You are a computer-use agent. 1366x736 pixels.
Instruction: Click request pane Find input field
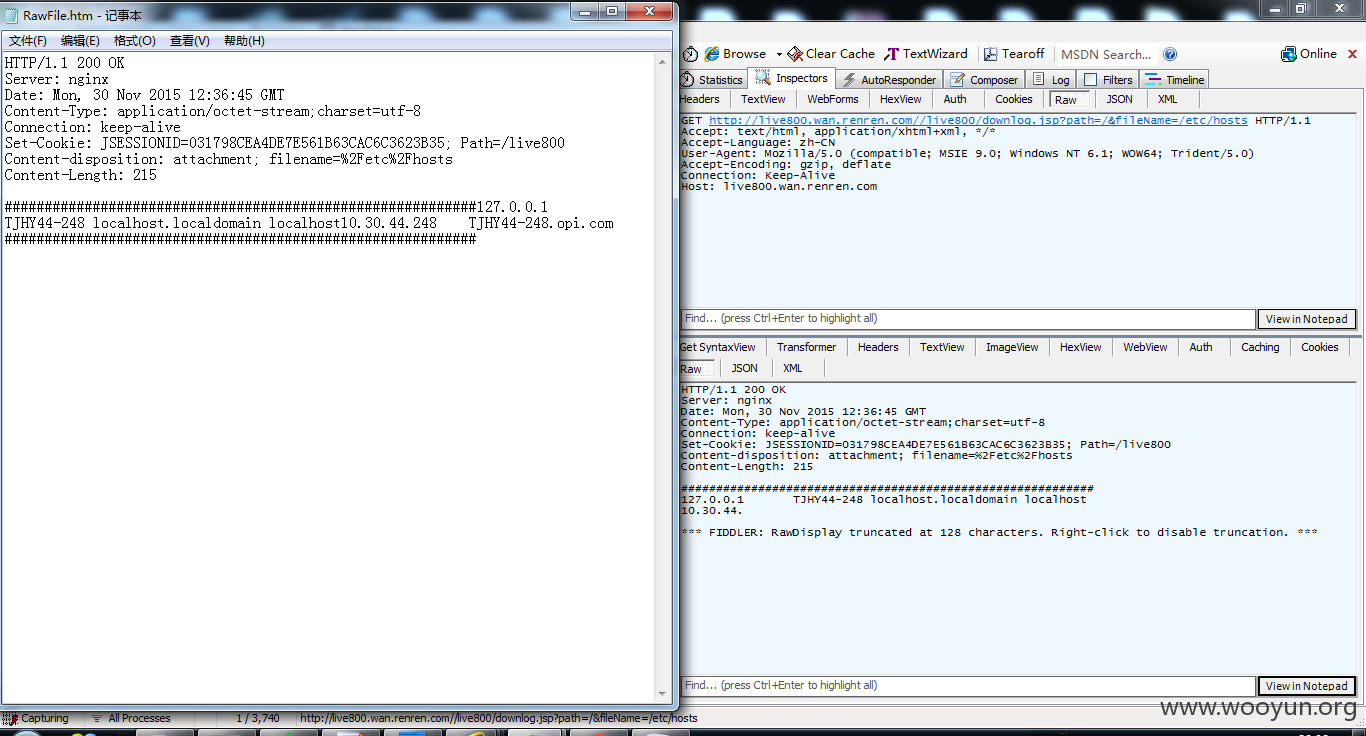[x=967, y=319]
